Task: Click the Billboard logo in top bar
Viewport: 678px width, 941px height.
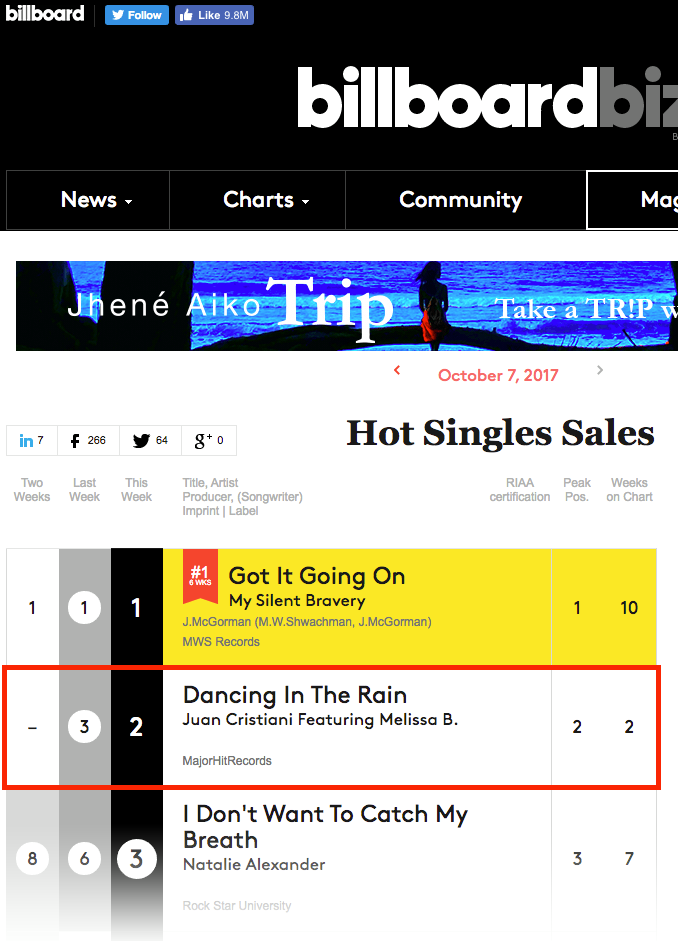Action: [x=45, y=14]
